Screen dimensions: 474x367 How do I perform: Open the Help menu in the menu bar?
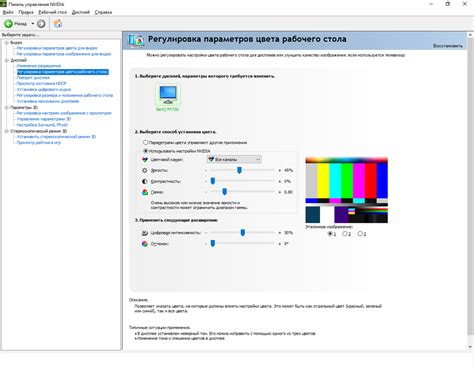[103, 12]
